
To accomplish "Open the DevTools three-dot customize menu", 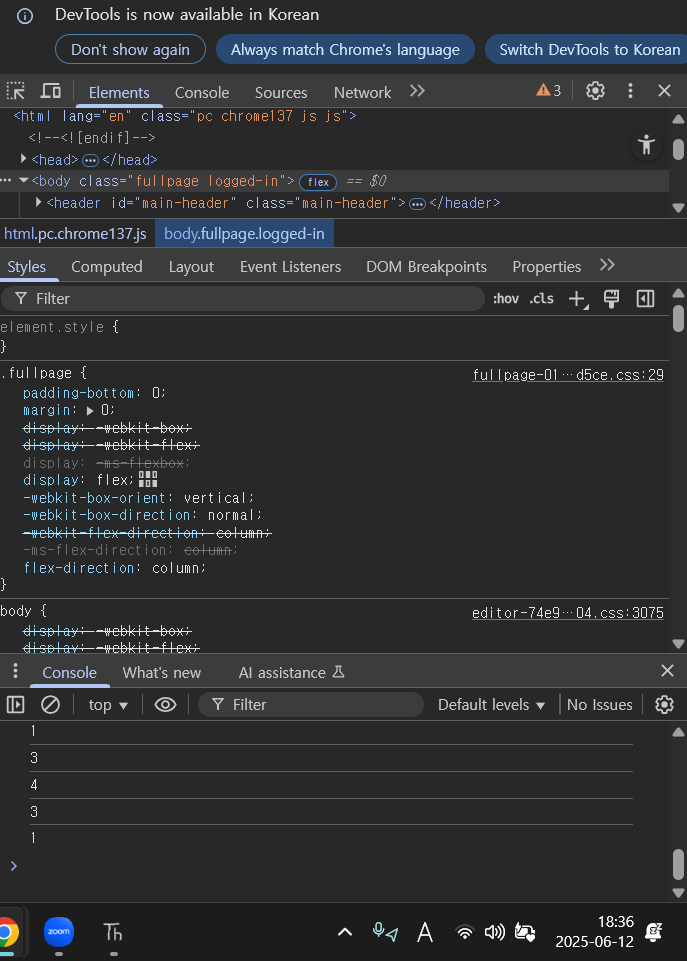I will point(630,91).
